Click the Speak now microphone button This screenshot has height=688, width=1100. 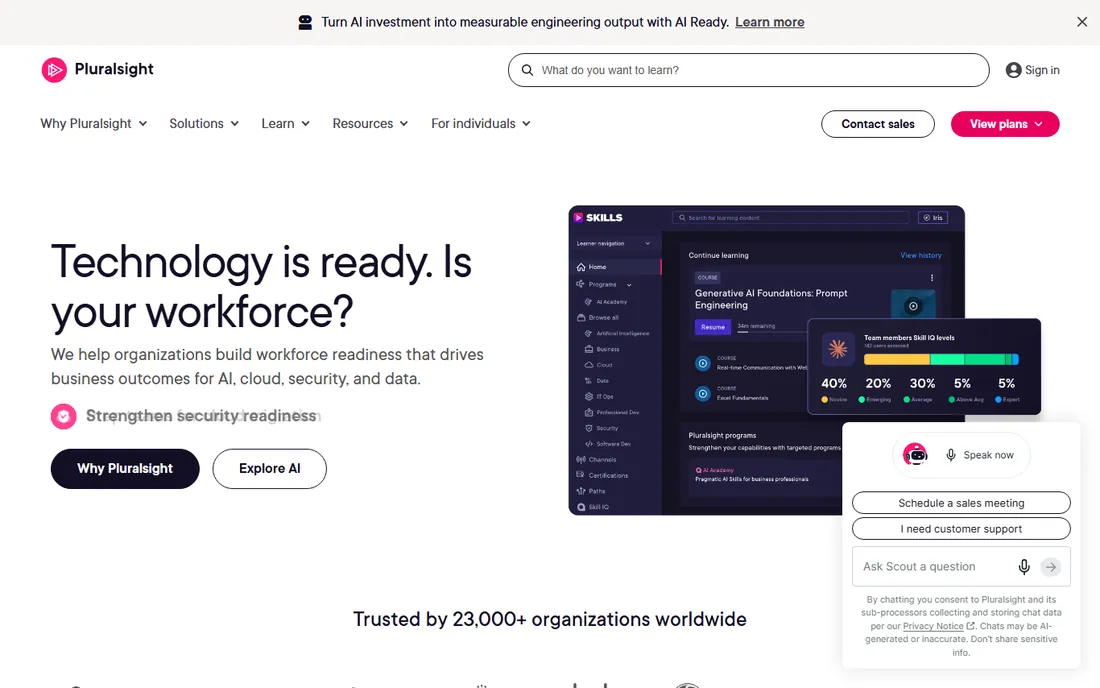[x=980, y=455]
